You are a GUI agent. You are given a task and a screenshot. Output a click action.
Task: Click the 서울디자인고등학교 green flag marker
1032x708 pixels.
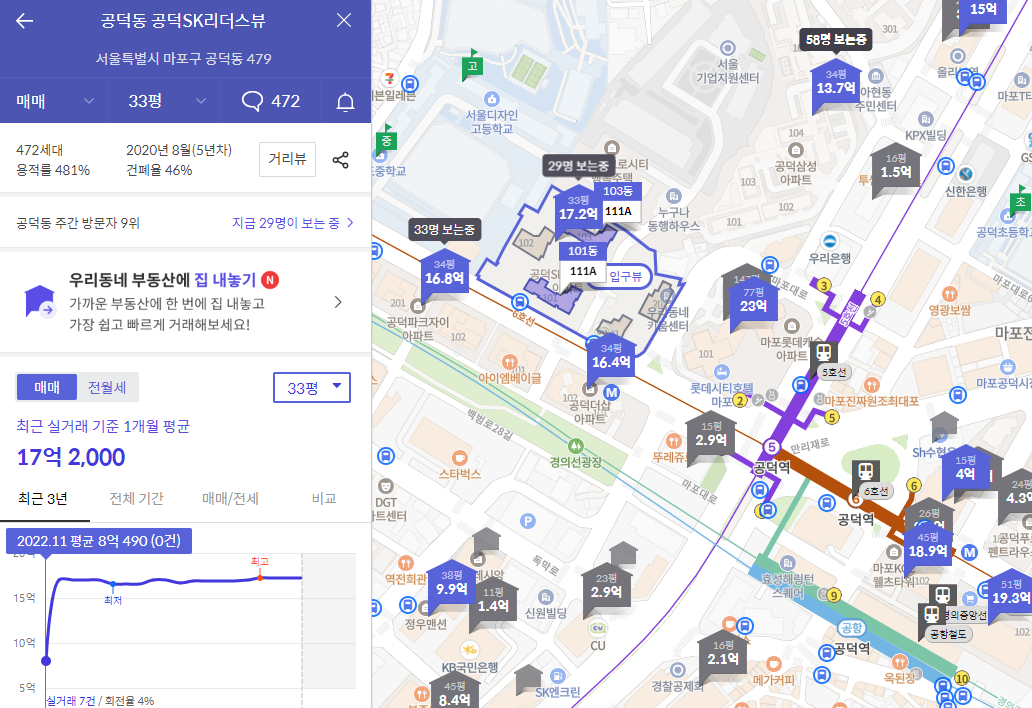click(472, 64)
